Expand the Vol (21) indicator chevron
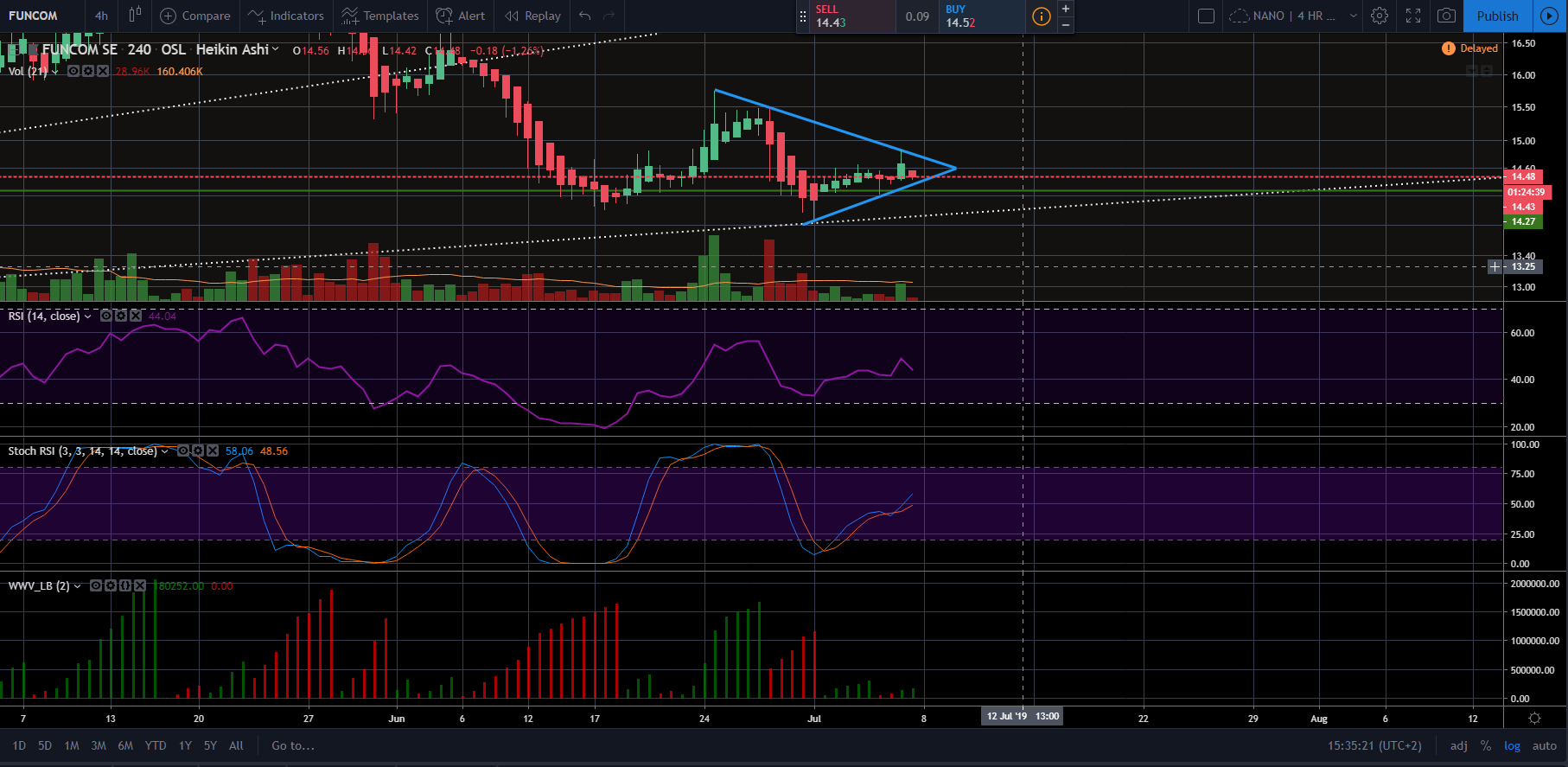The height and width of the screenshot is (767, 1568). pos(55,72)
